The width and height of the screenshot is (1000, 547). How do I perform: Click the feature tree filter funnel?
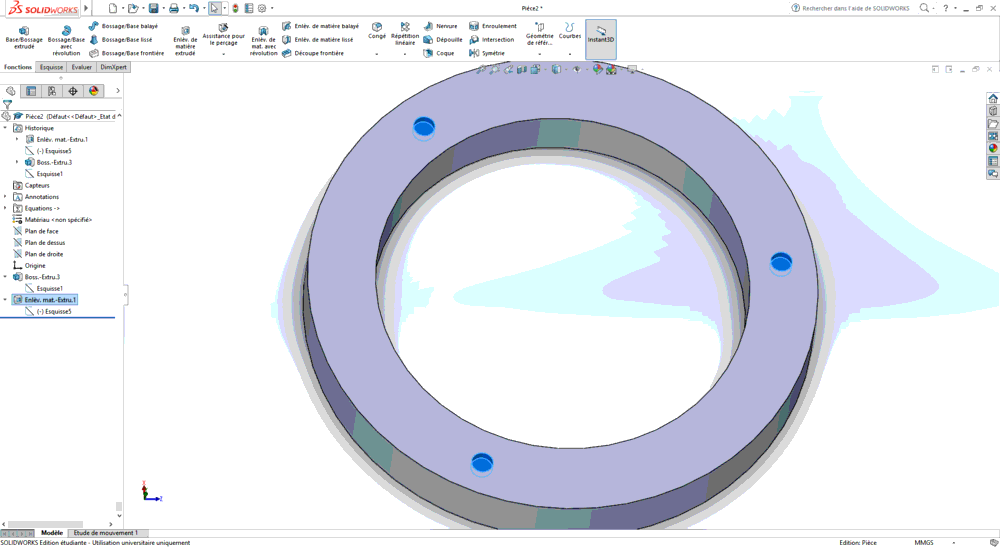click(7, 105)
